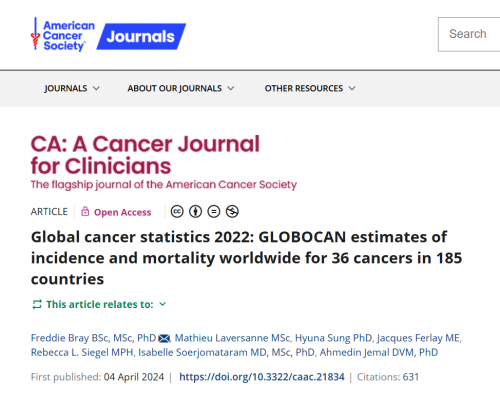Click the non-commercial dollar license icon
The width and height of the screenshot is (500, 404).
[232, 211]
